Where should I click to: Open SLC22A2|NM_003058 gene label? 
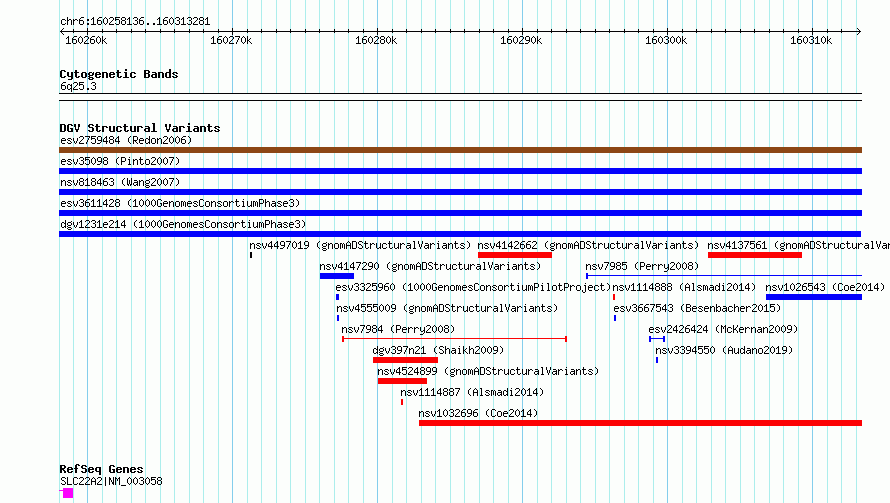coord(111,481)
